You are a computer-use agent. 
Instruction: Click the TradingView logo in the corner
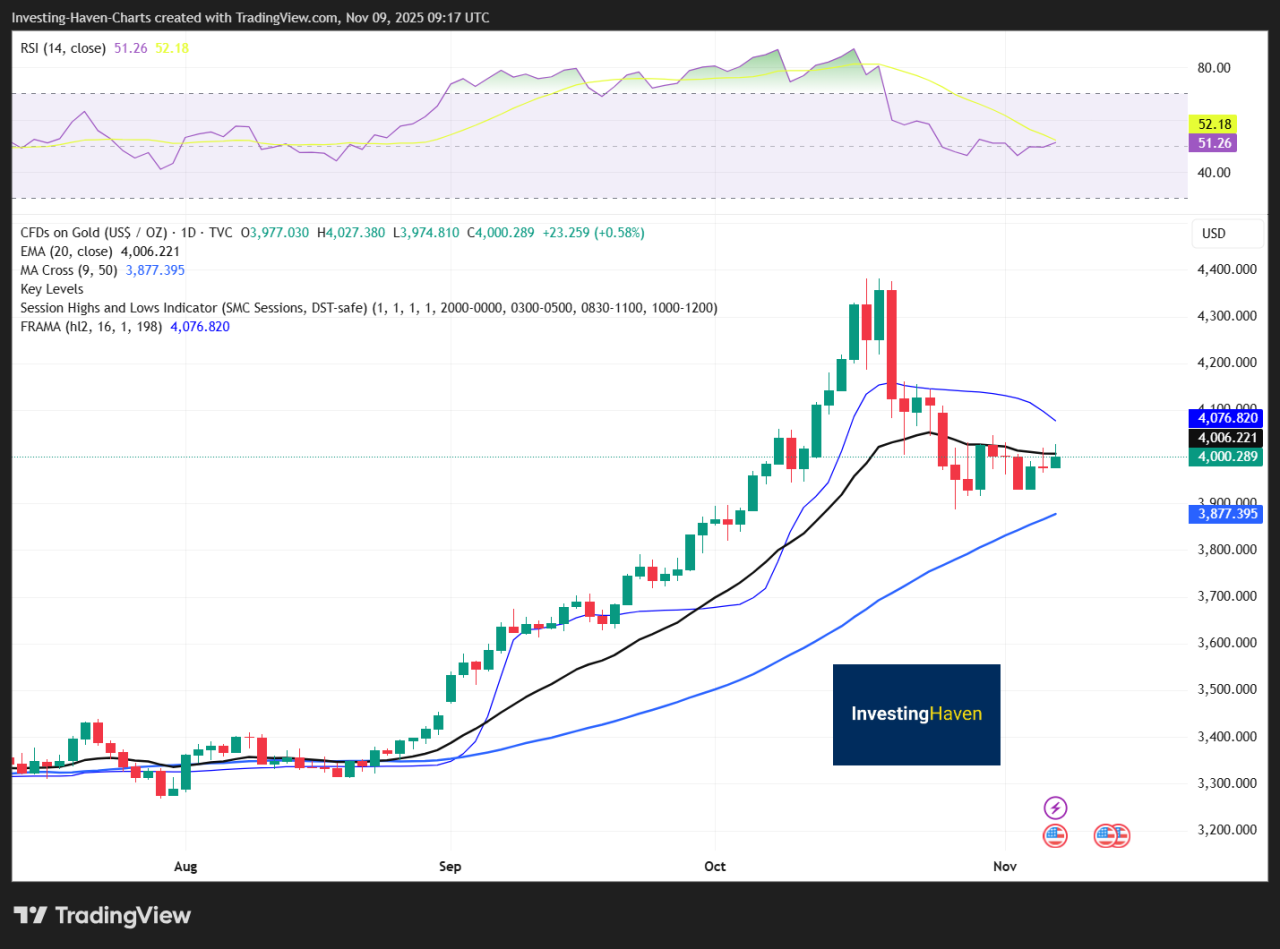100,915
